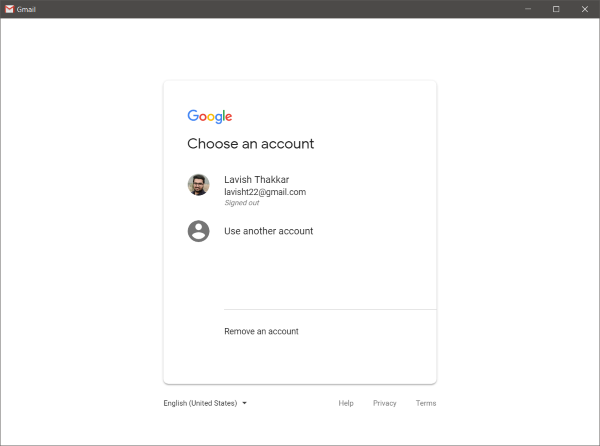
Task: Expand the language dropdown arrow
Action: tap(244, 404)
